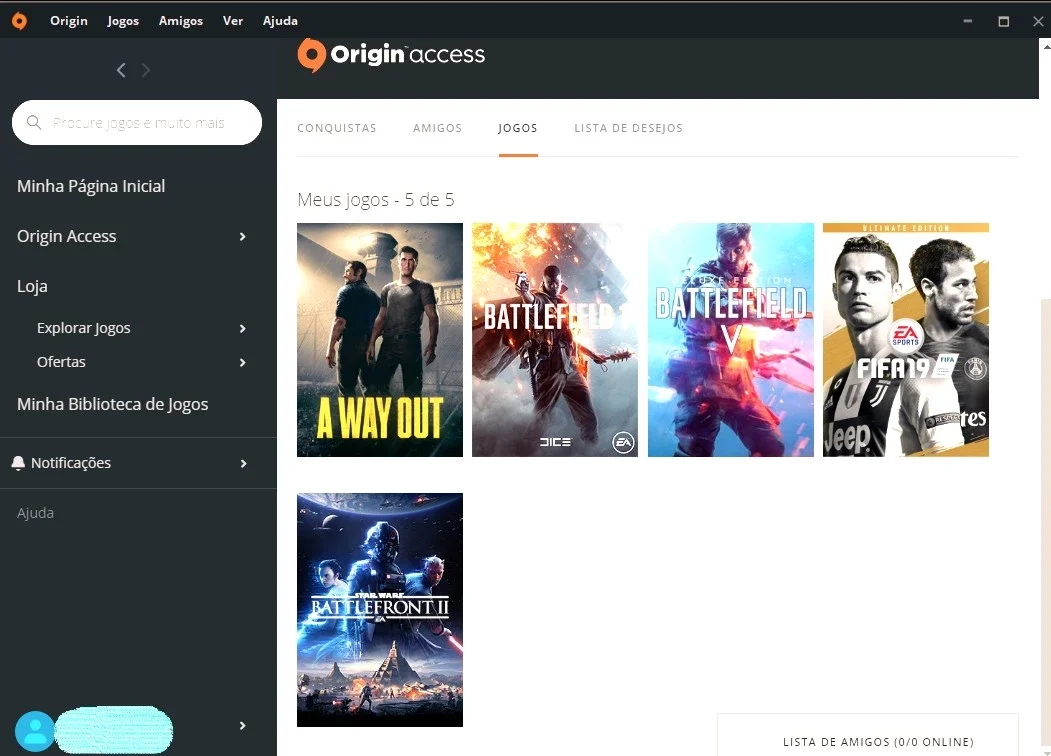Go forward with the right arrow icon
This screenshot has width=1051, height=756.
pos(145,70)
